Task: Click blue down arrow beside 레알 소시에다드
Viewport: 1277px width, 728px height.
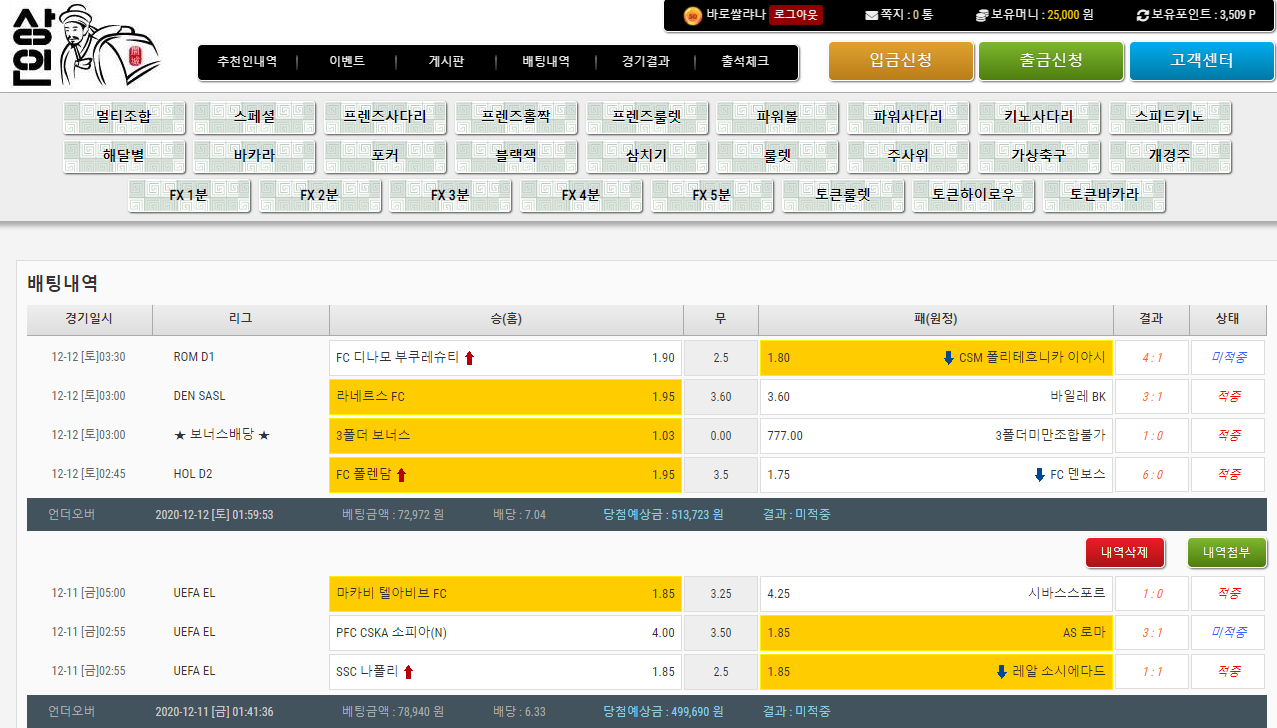Action: point(1001,672)
